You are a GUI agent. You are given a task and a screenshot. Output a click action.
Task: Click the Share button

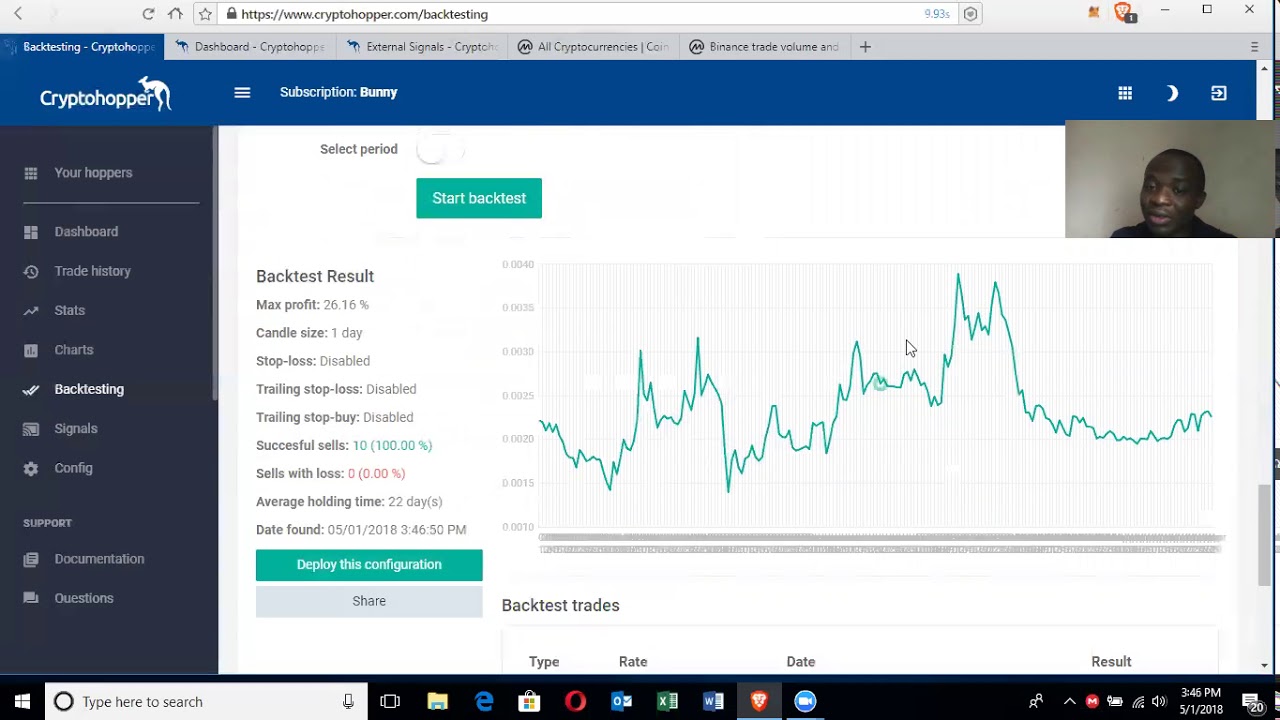click(369, 601)
